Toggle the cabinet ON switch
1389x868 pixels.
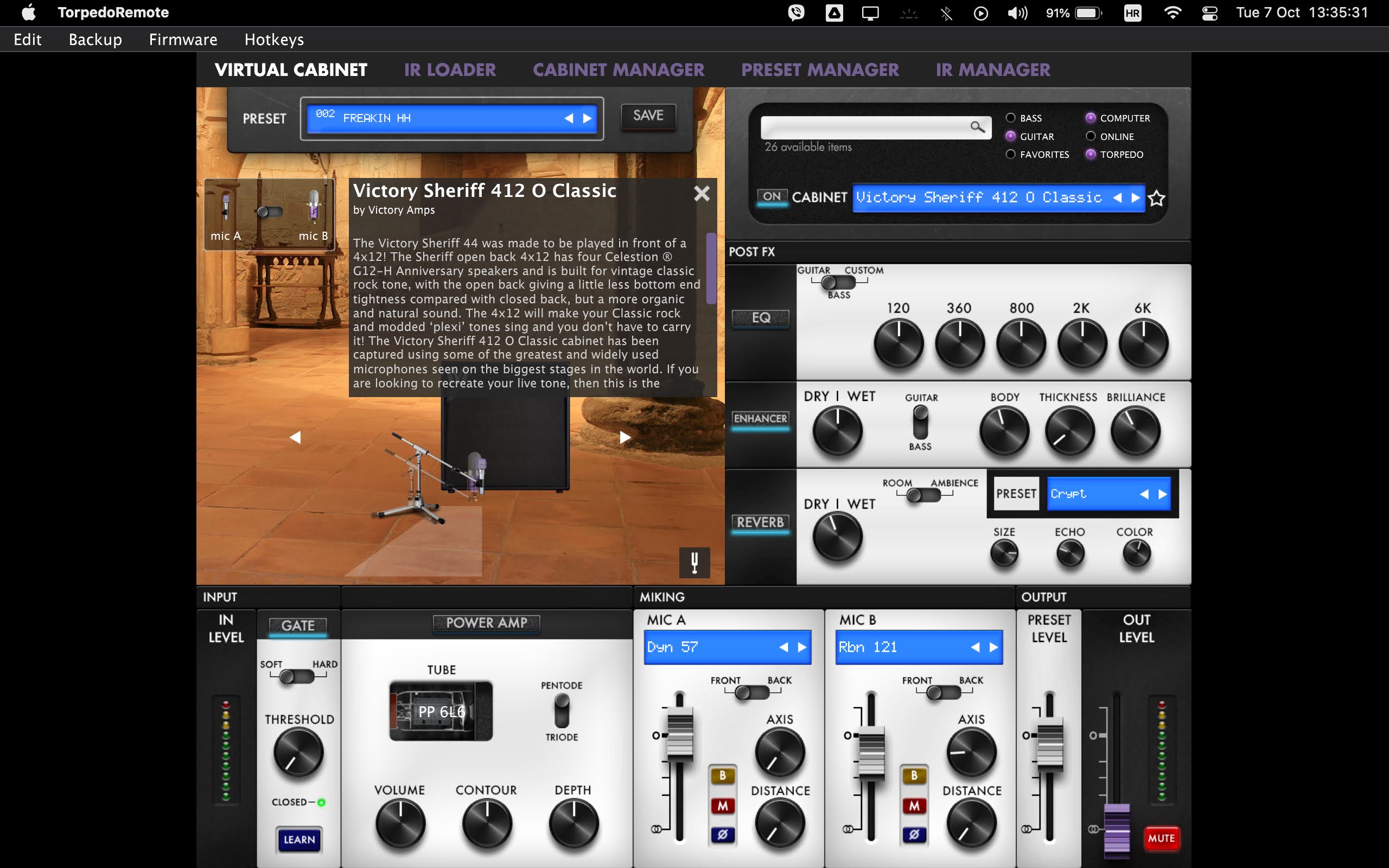pos(772,197)
